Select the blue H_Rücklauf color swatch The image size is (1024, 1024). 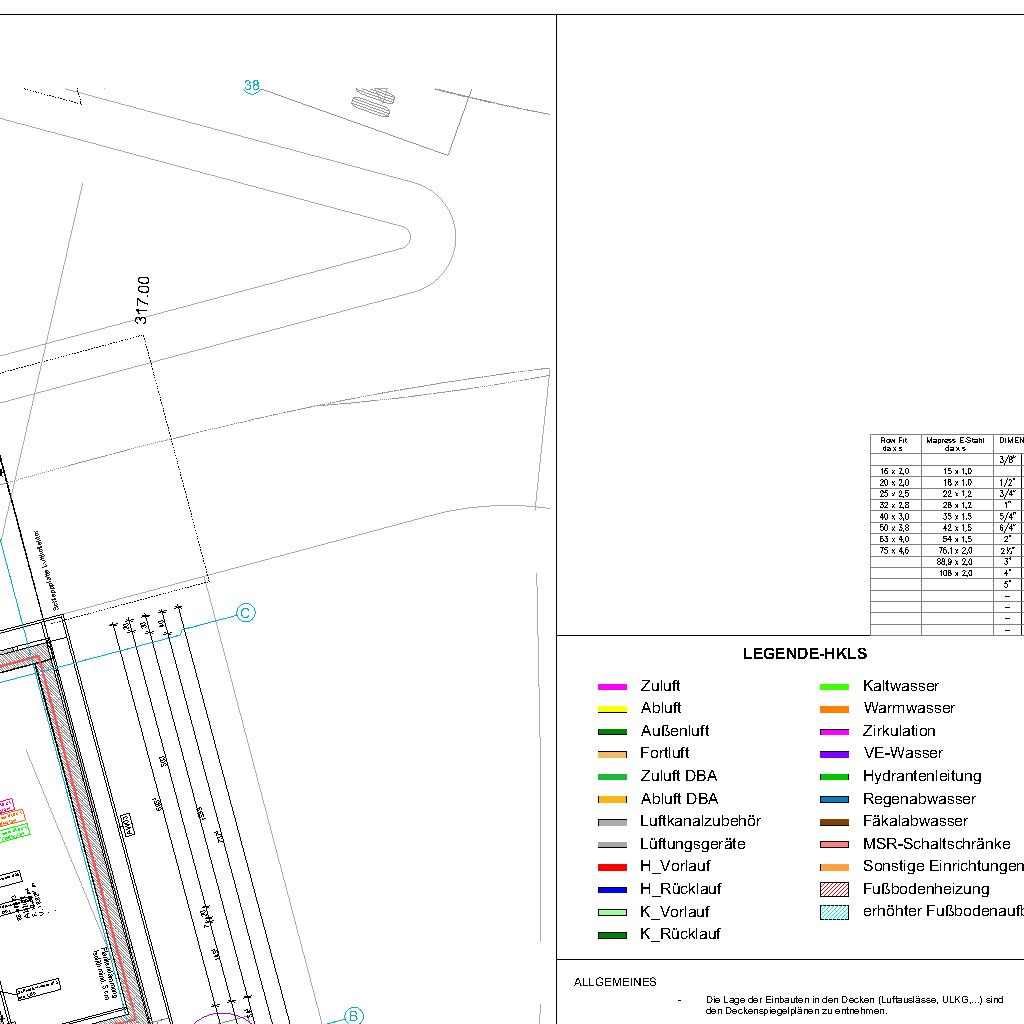click(611, 889)
